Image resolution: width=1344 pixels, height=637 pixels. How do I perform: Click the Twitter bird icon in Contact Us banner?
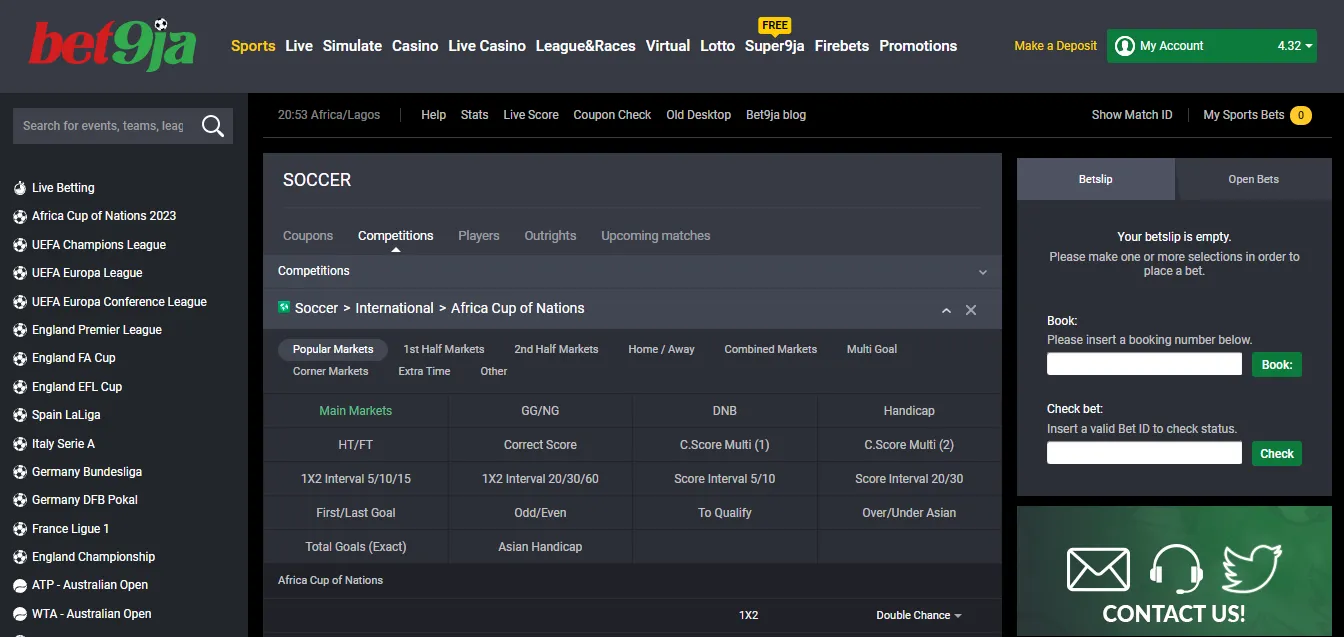click(1253, 568)
